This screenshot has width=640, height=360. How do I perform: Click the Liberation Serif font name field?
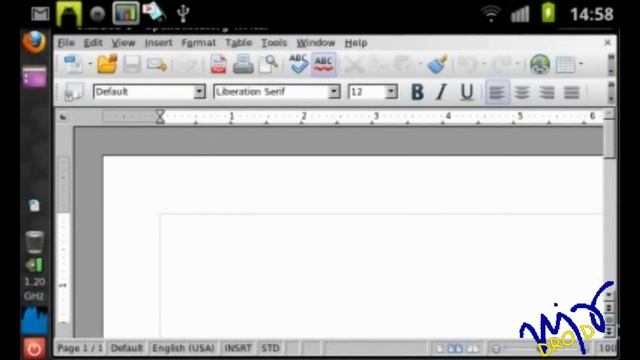click(271, 92)
